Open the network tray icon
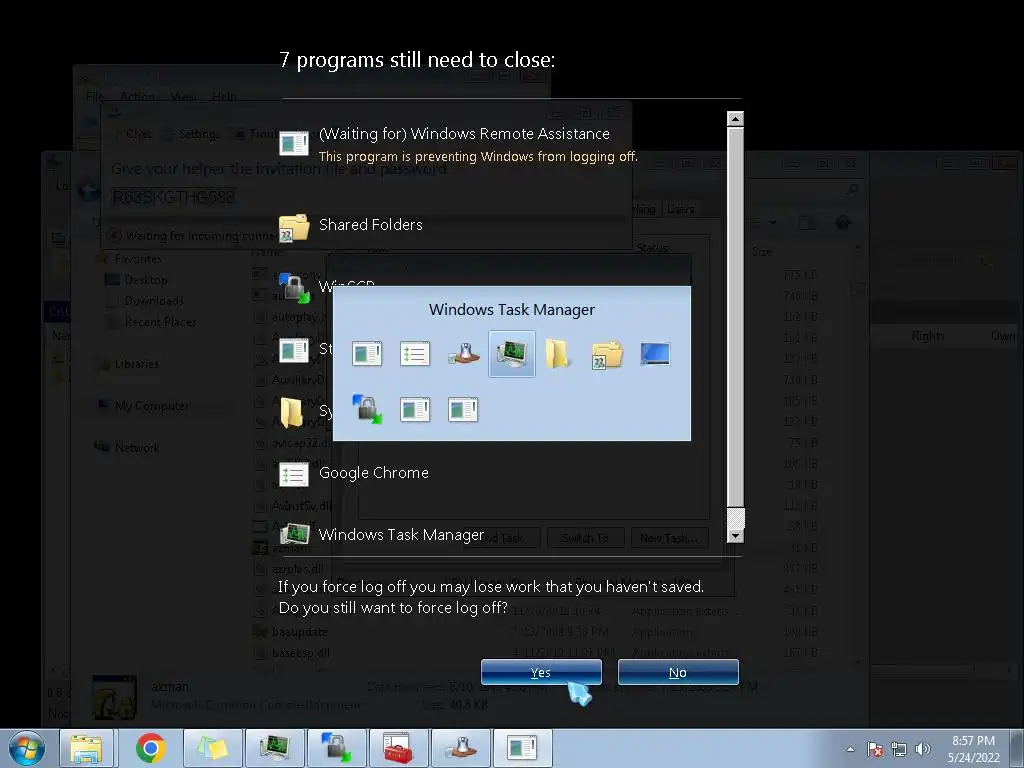The image size is (1024, 768). click(x=899, y=749)
